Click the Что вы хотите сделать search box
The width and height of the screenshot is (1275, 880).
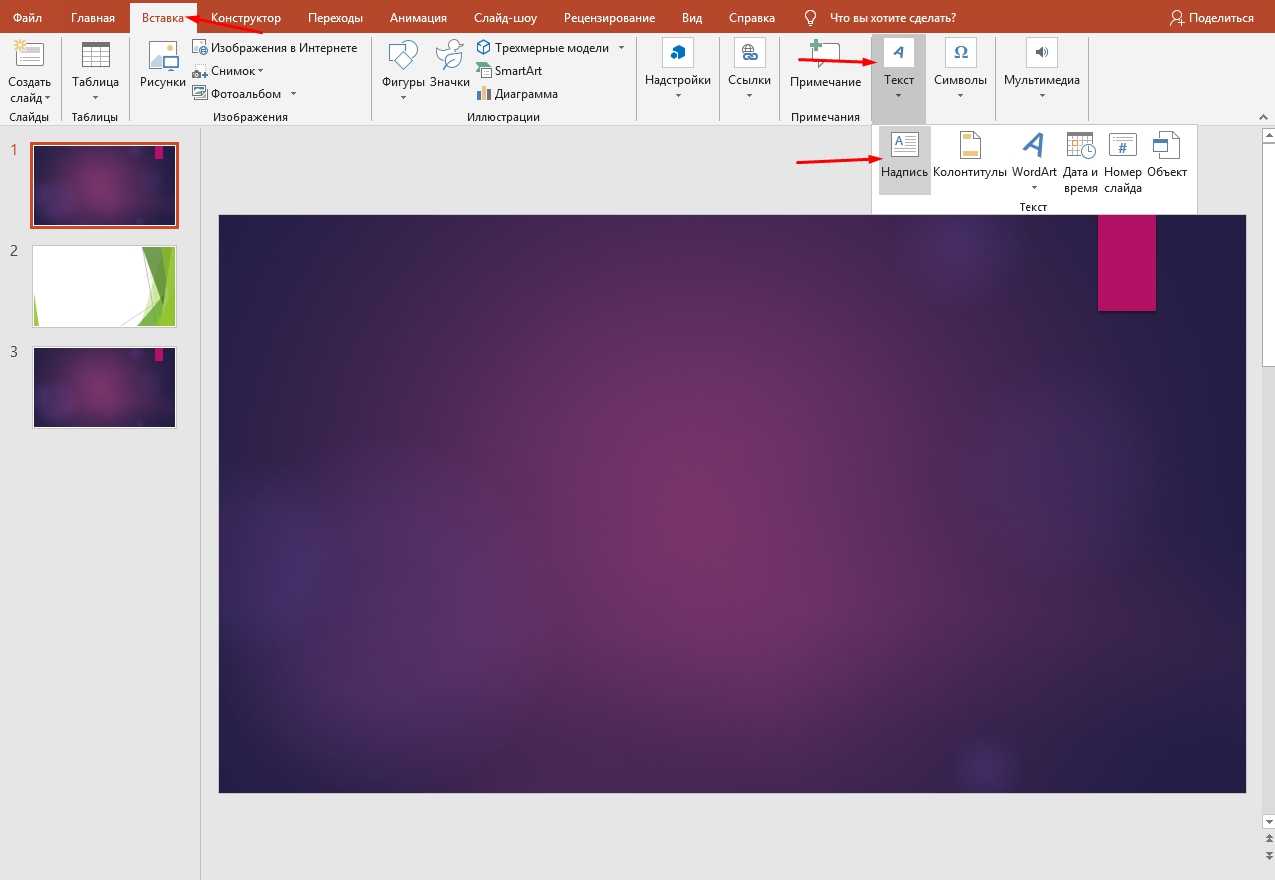click(892, 18)
